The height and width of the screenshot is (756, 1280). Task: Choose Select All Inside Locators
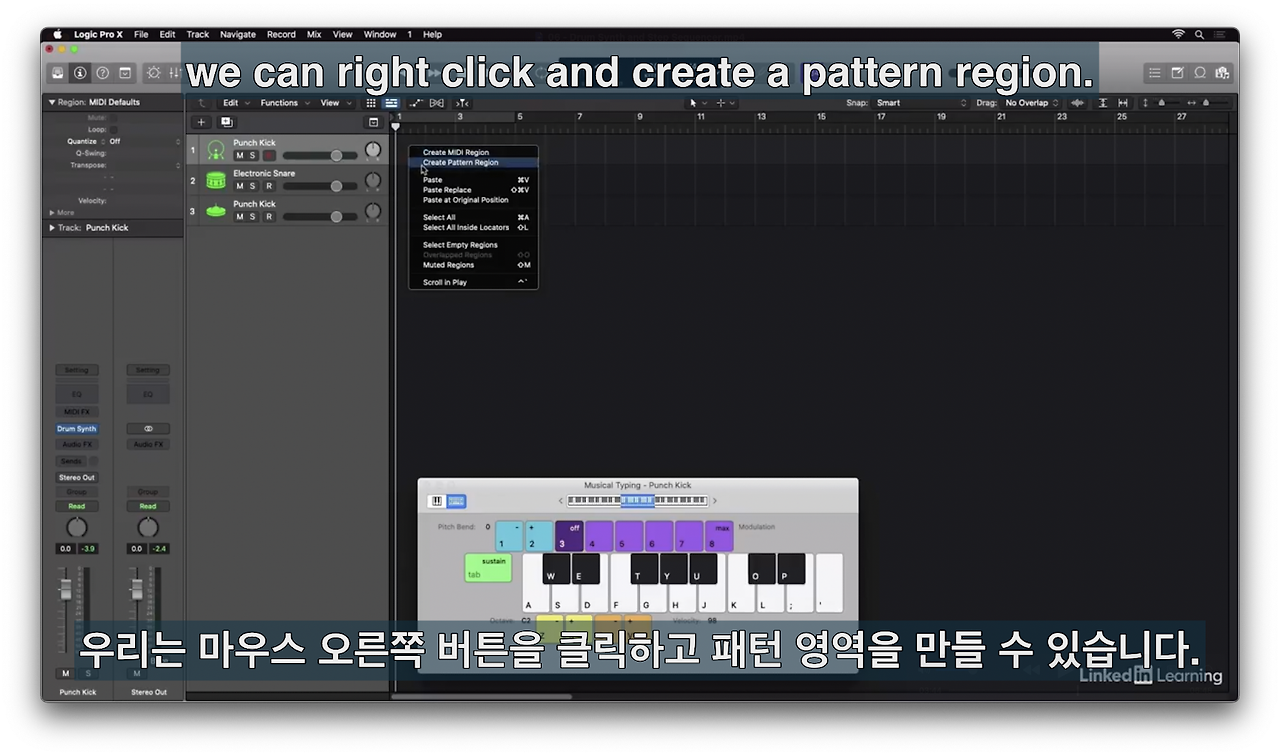[x=473, y=227]
